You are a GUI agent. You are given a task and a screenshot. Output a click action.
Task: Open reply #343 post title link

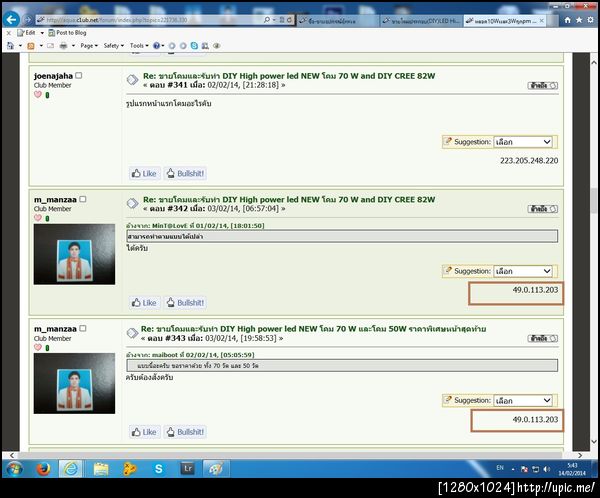[313, 329]
